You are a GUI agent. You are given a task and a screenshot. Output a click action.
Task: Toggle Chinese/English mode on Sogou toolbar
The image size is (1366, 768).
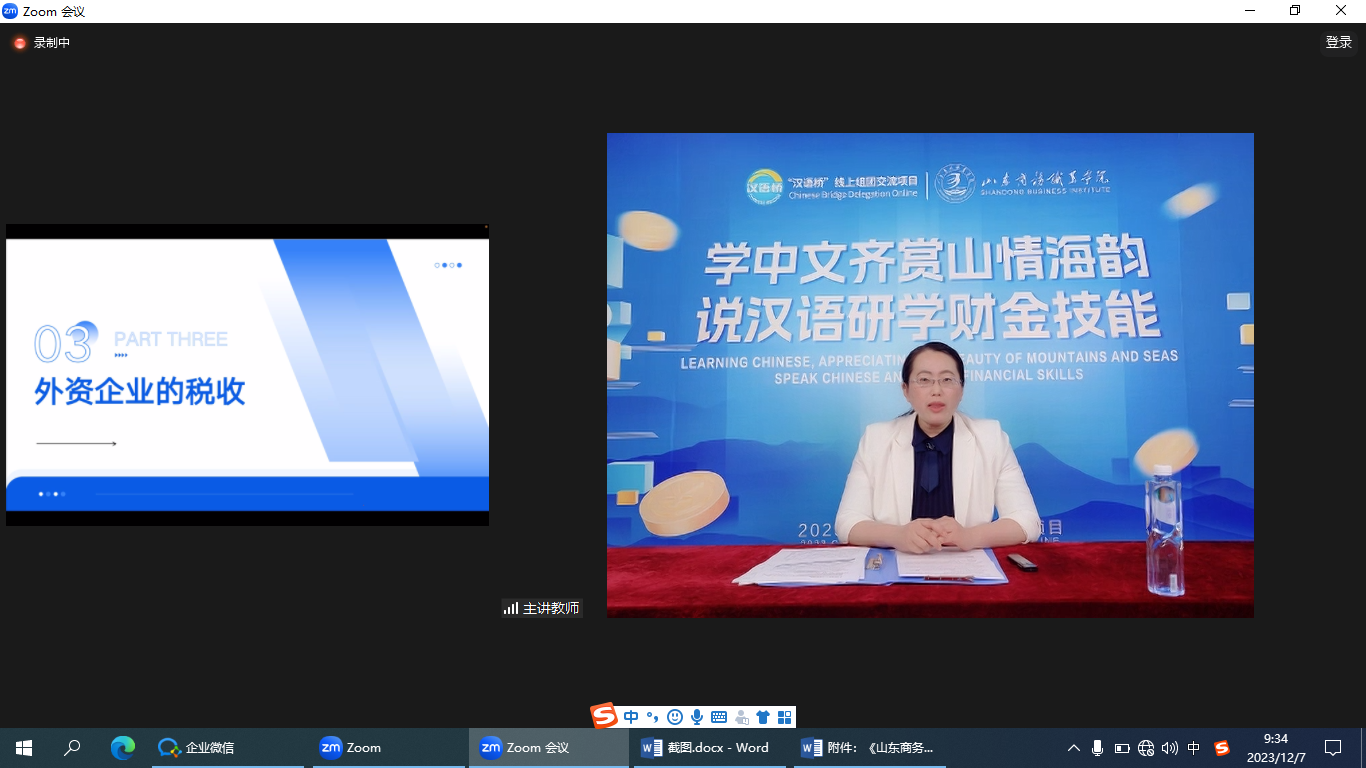coord(631,717)
